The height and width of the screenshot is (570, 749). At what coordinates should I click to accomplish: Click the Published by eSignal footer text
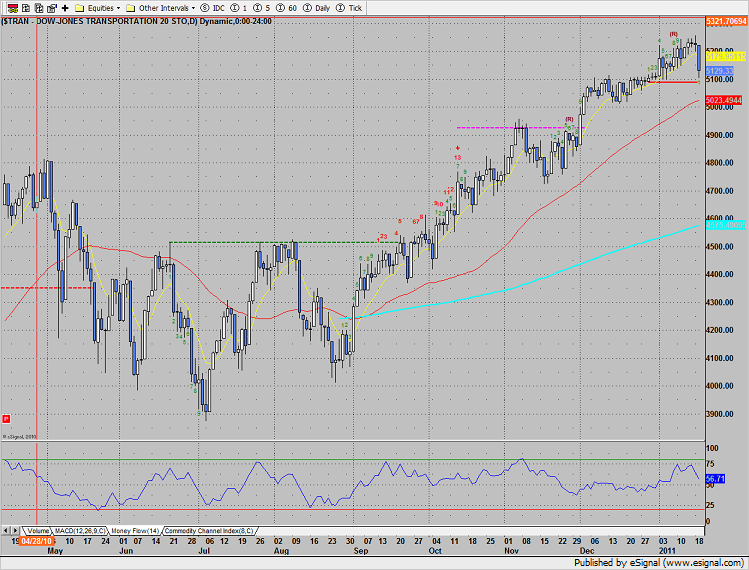[x=659, y=563]
